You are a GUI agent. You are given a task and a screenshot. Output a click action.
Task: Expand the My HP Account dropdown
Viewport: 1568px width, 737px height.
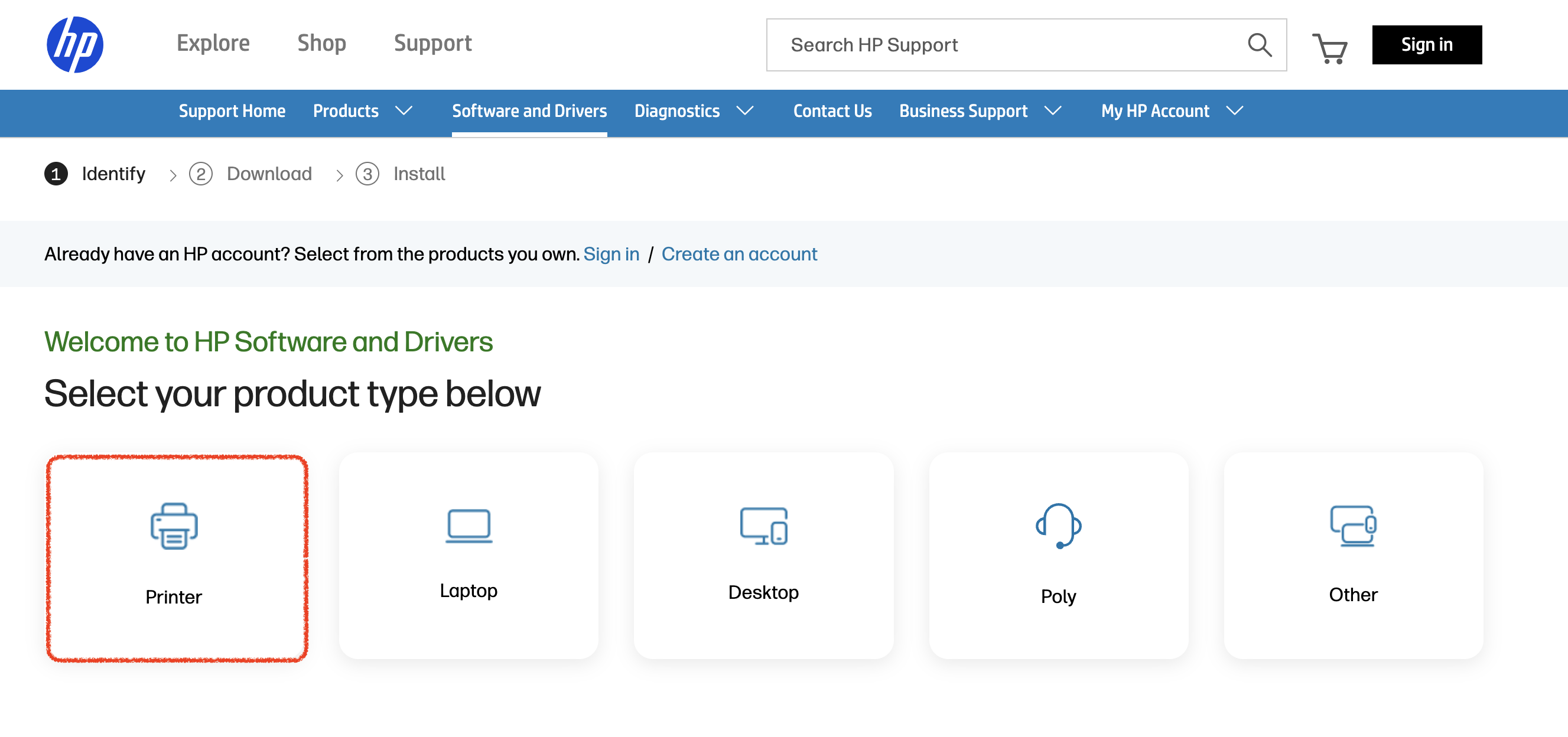1234,111
